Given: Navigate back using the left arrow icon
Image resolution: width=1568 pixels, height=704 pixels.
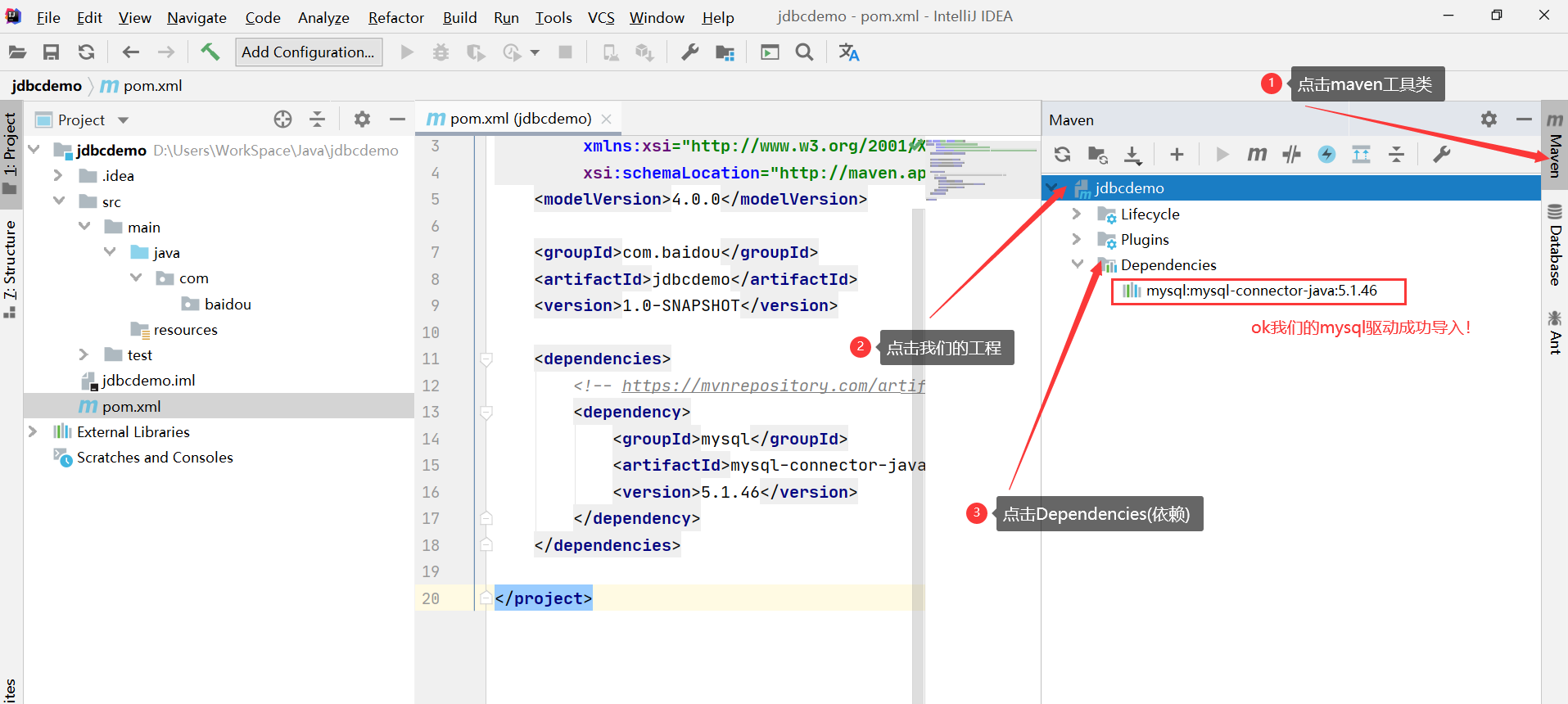Looking at the screenshot, I should point(130,52).
